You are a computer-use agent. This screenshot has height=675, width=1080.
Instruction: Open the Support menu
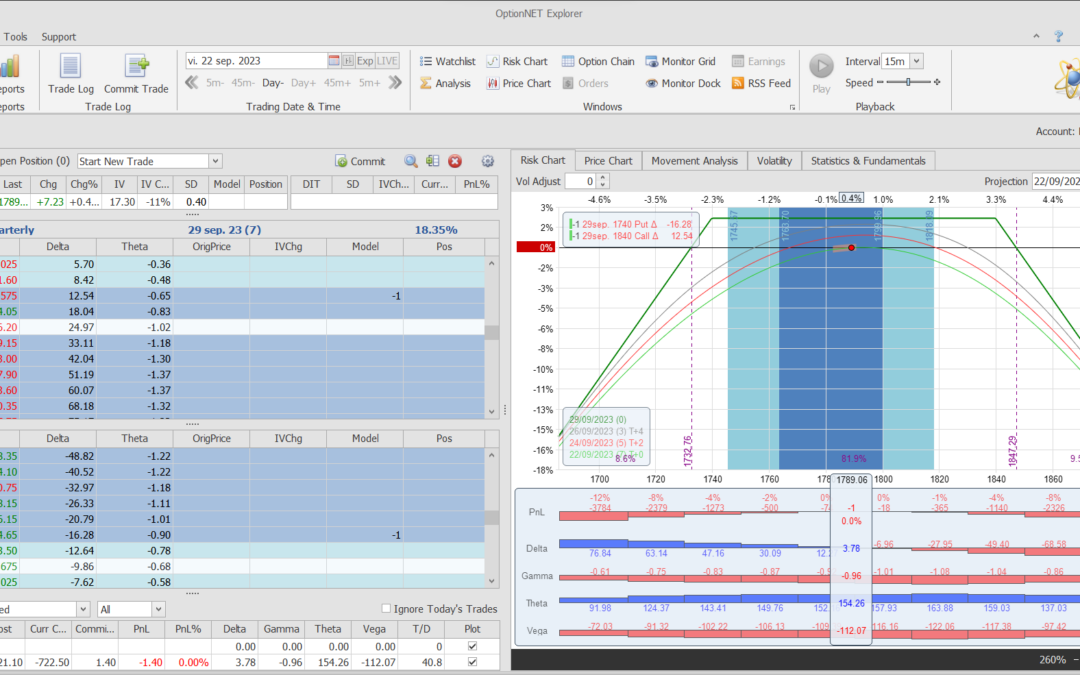point(58,37)
